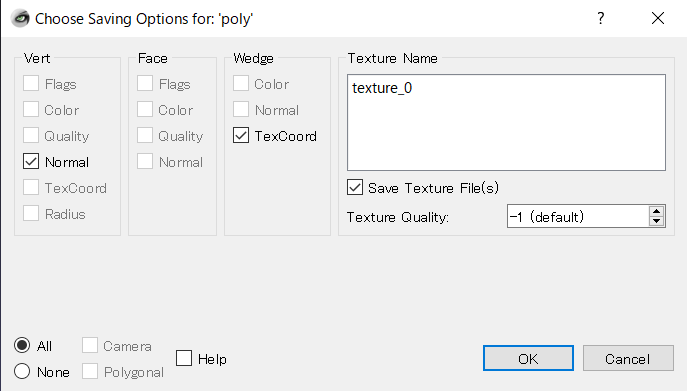Check the Vert Color checkbox

click(31, 110)
